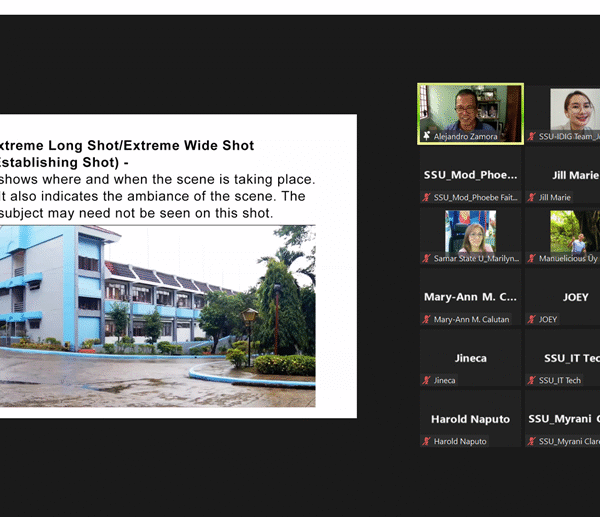The height and width of the screenshot is (517, 600).
Task: Click muted mic icon beside Manuelicious Uy
Action: click(x=532, y=258)
